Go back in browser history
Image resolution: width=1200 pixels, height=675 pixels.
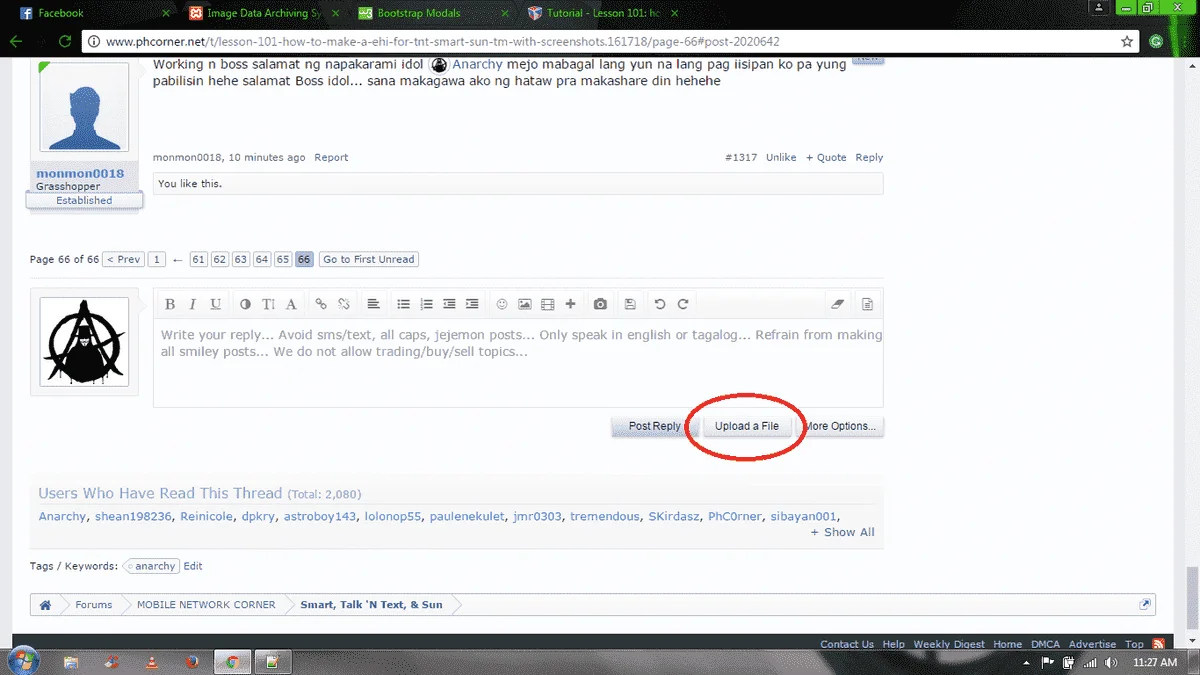[x=16, y=42]
